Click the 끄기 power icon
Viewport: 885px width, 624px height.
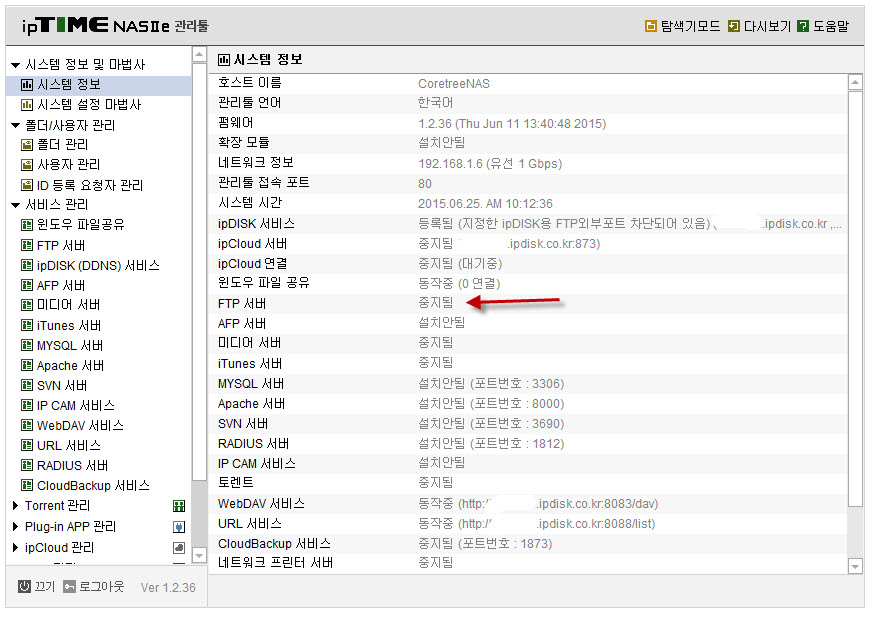(x=24, y=586)
